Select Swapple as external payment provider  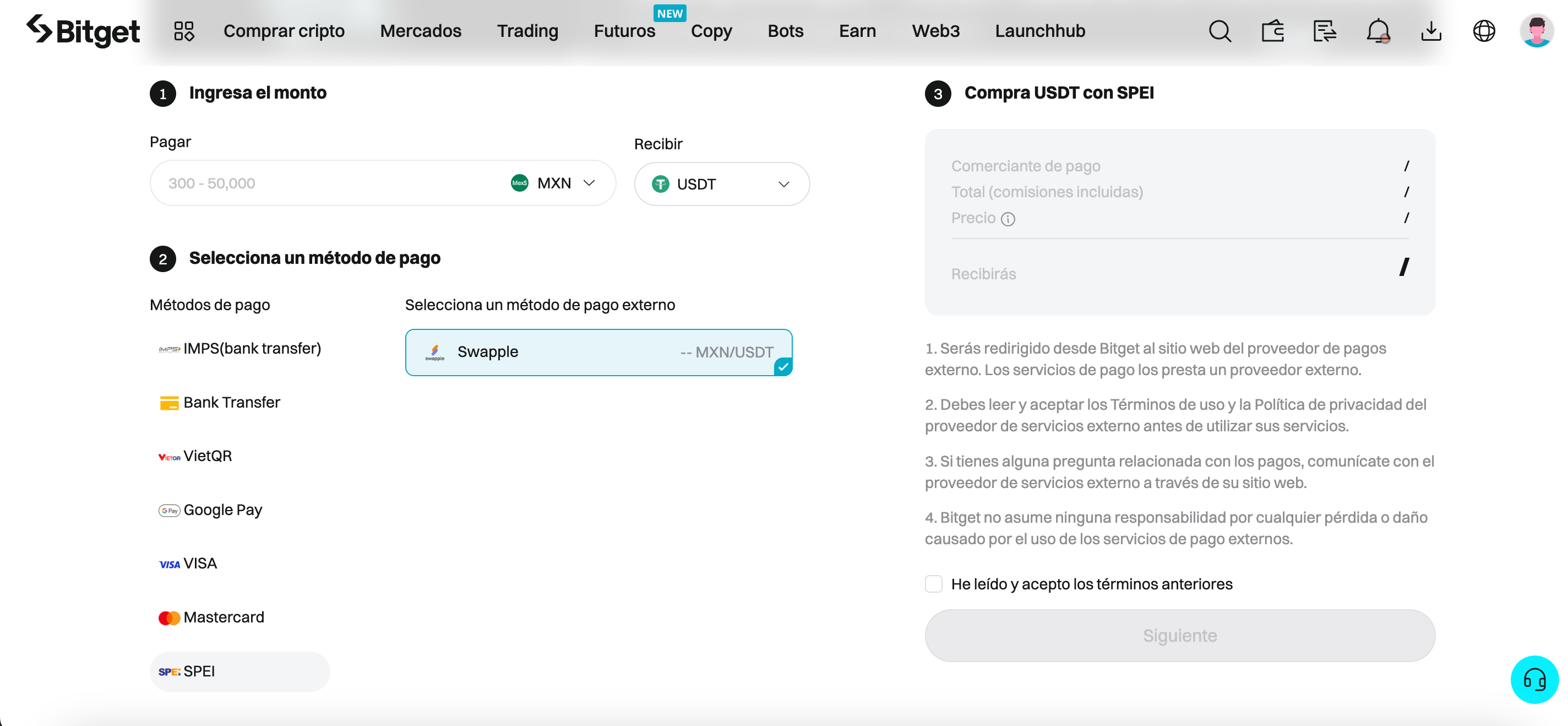click(x=598, y=351)
